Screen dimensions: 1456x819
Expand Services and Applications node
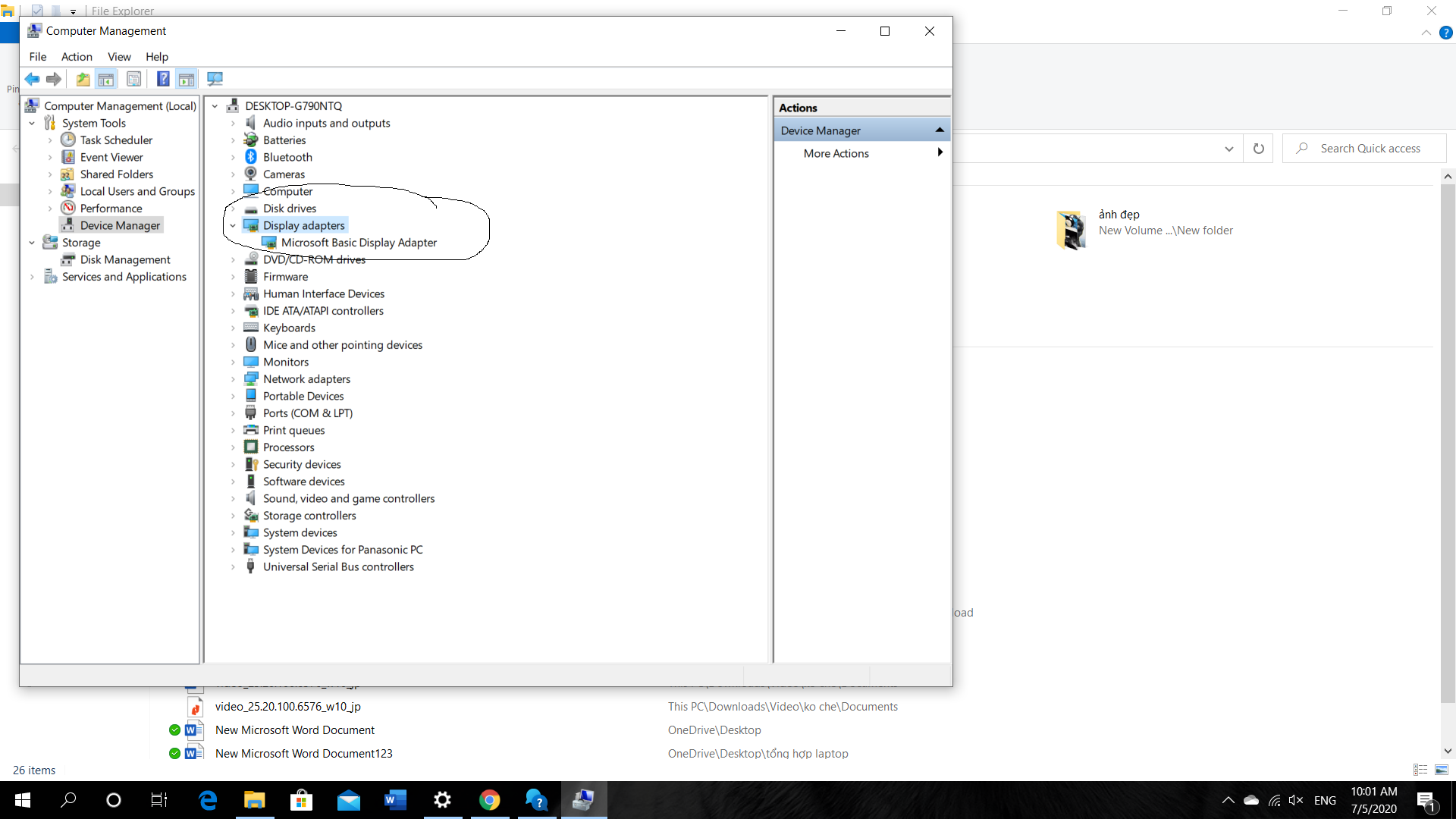pyautogui.click(x=32, y=277)
